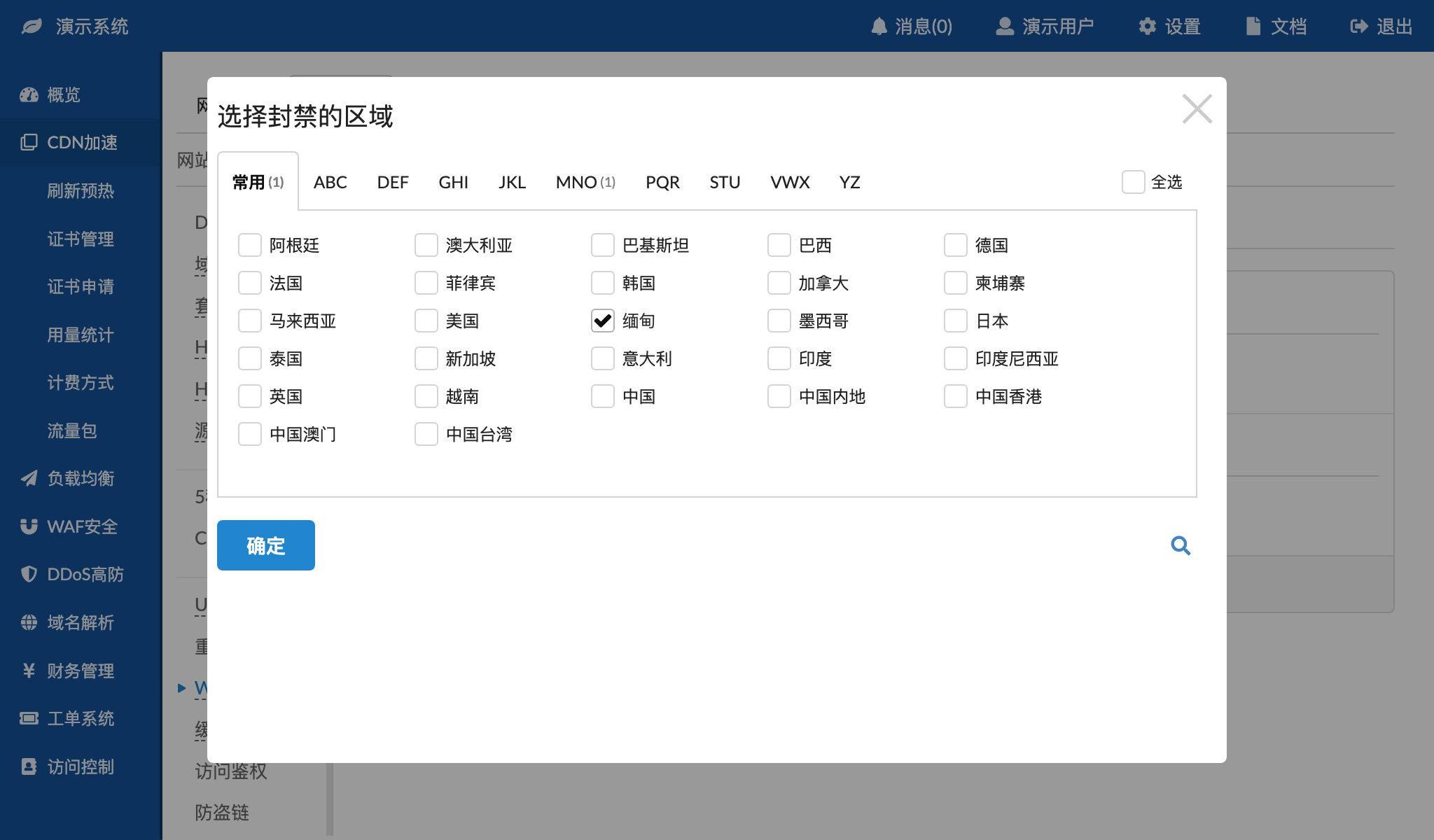The image size is (1434, 840).
Task: Check the 全选 select-all checkbox
Action: point(1133,182)
